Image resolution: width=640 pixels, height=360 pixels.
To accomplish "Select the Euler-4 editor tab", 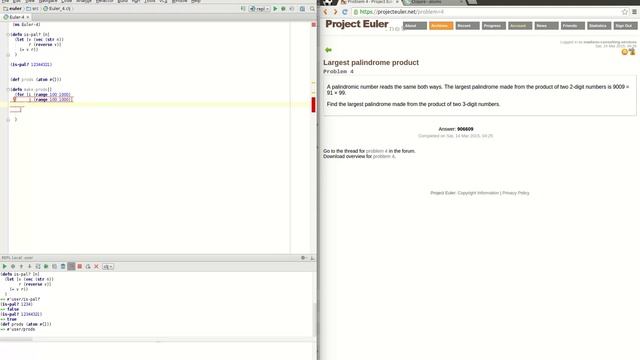I will [x=15, y=17].
